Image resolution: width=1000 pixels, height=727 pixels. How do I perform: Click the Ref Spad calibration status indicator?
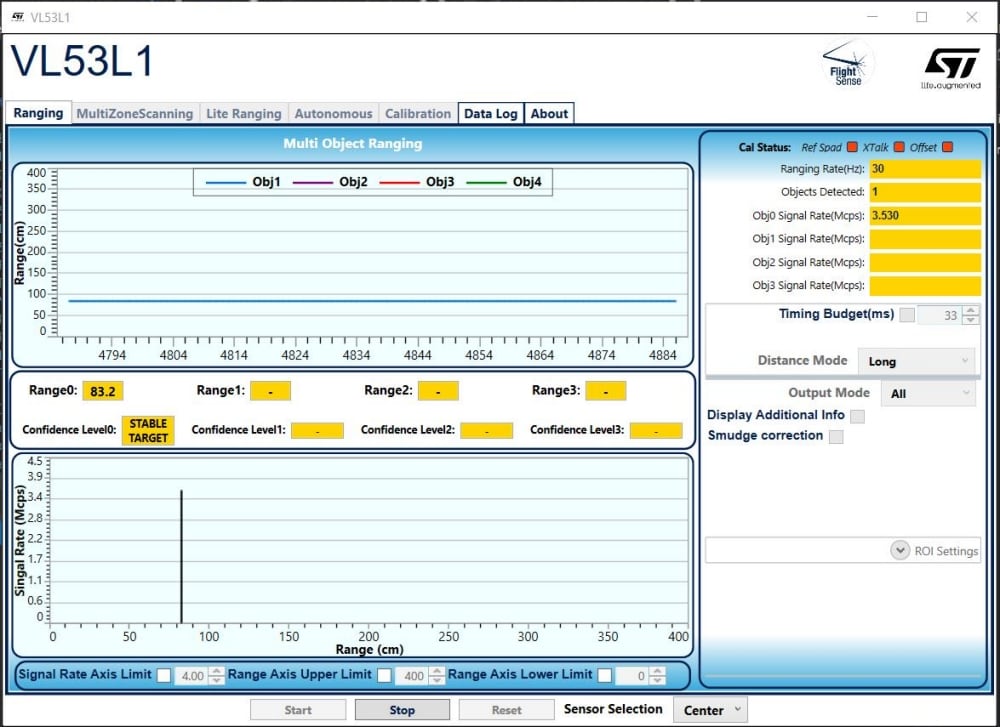pyautogui.click(x=853, y=148)
